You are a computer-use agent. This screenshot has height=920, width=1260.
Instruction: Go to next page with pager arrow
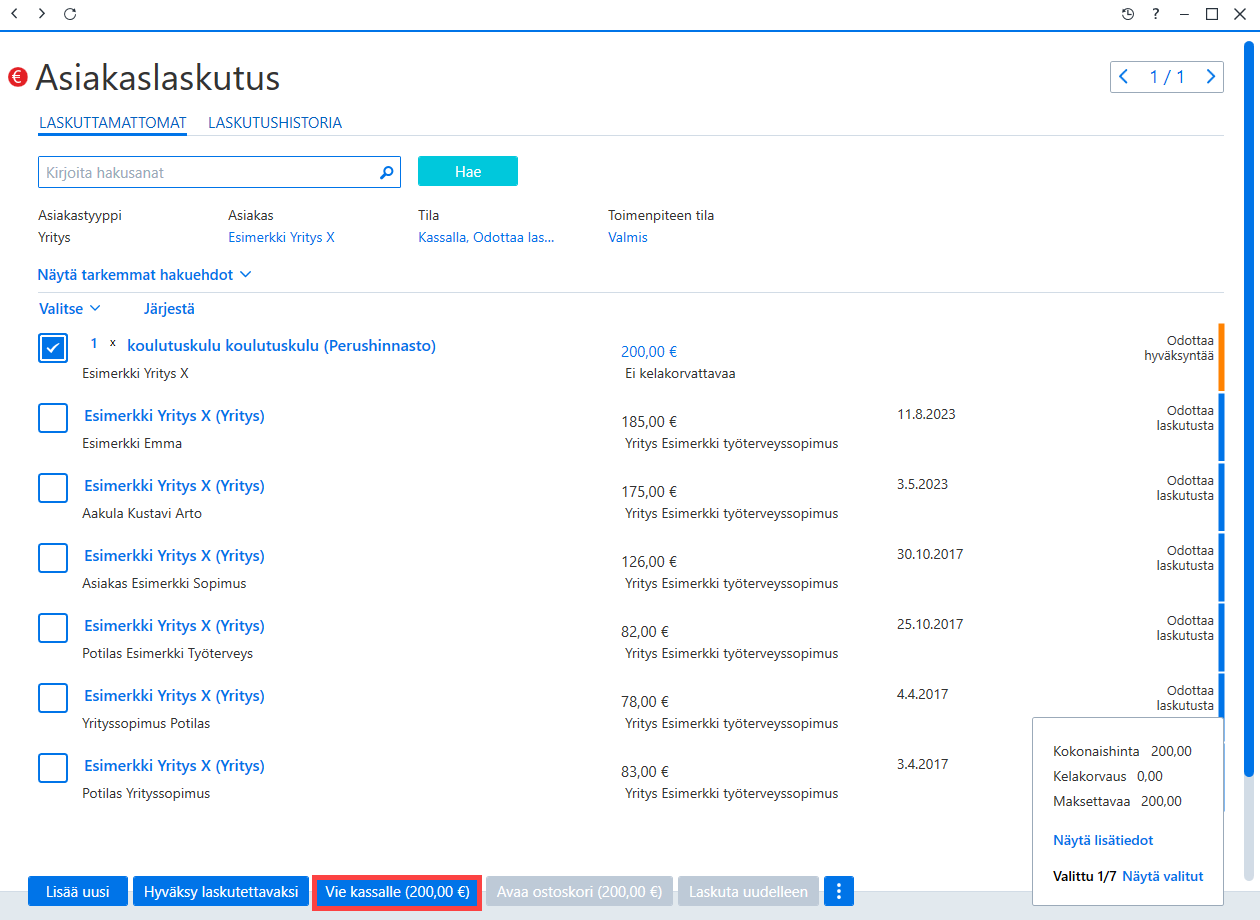[x=1211, y=77]
